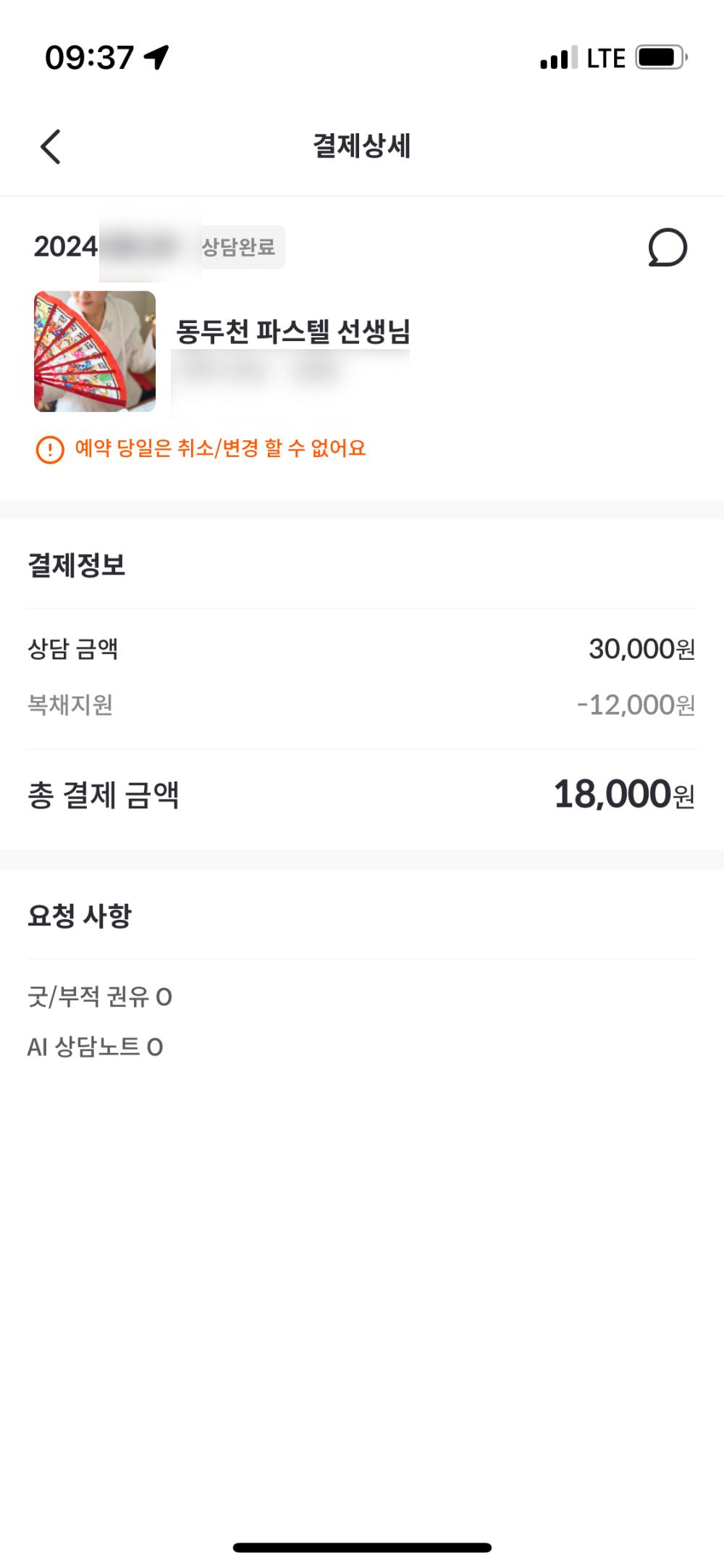Open the chat bubble icon

667,248
